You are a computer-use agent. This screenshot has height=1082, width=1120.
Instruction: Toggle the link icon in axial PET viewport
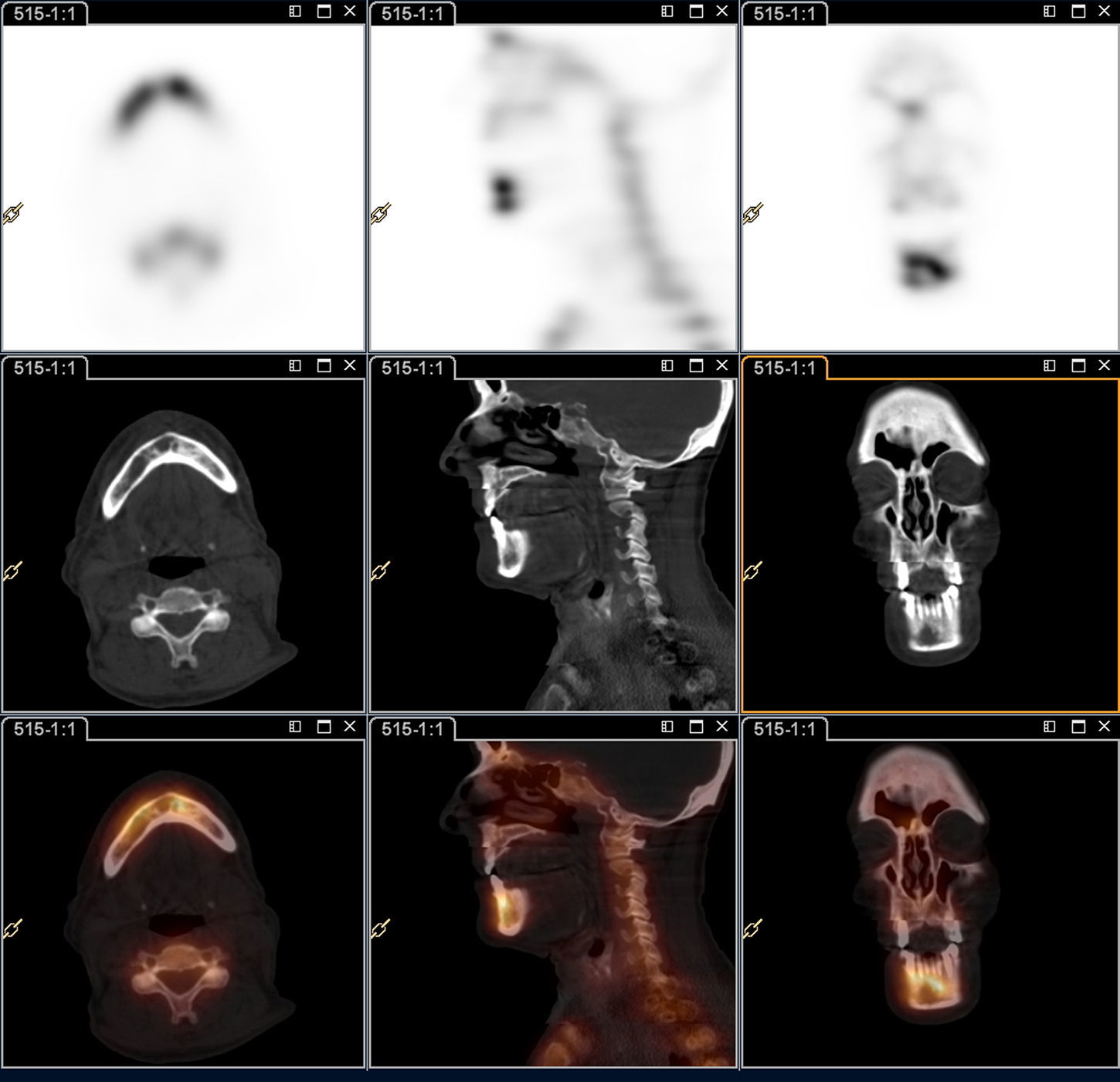[13, 214]
